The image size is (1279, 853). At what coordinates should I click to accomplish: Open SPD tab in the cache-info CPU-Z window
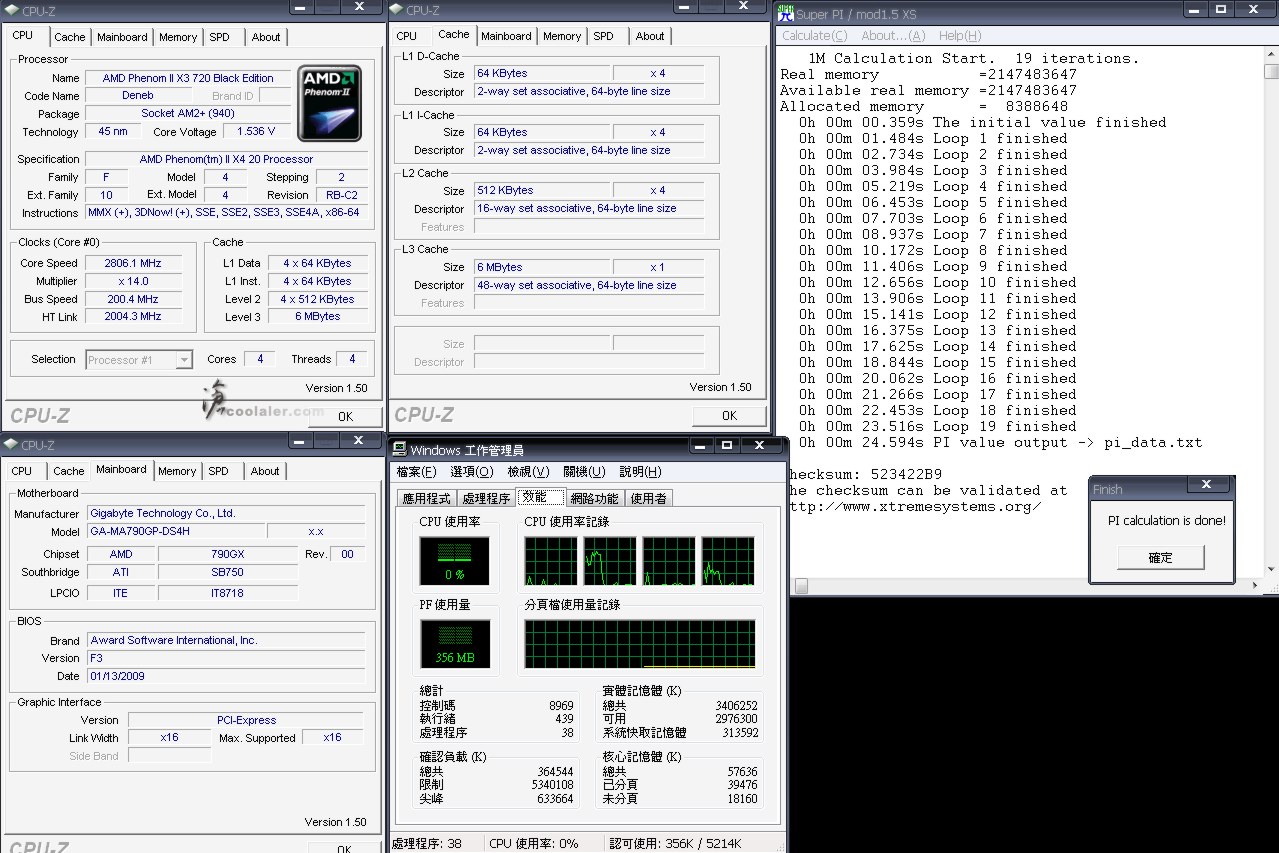[x=603, y=36]
